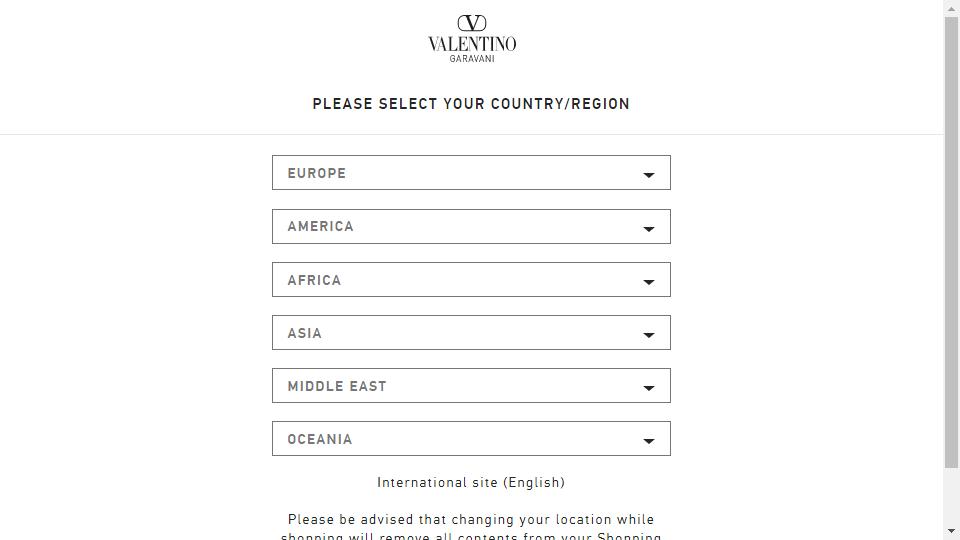Click the vertical scrollbar thumb
The height and width of the screenshot is (540, 960).
[x=951, y=242]
